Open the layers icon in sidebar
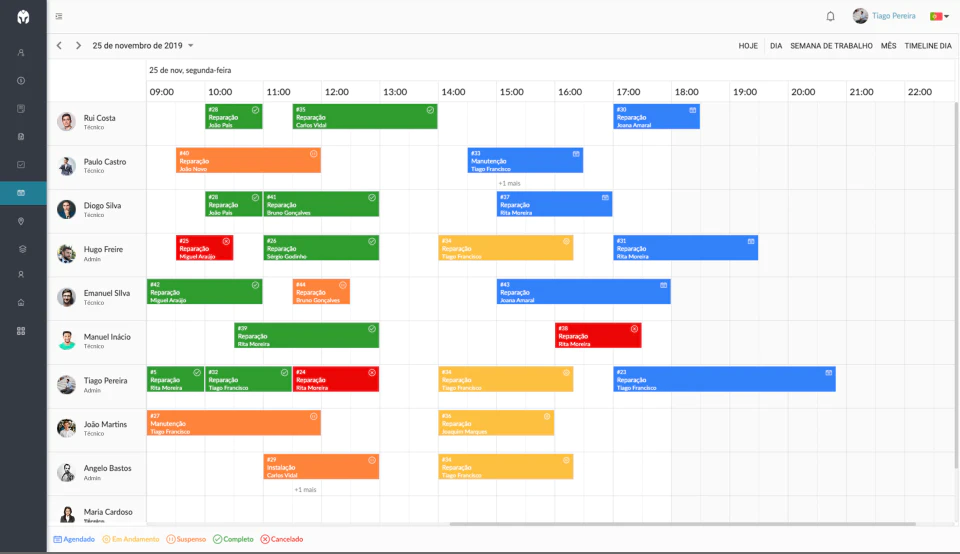The height and width of the screenshot is (554, 960). (22, 249)
